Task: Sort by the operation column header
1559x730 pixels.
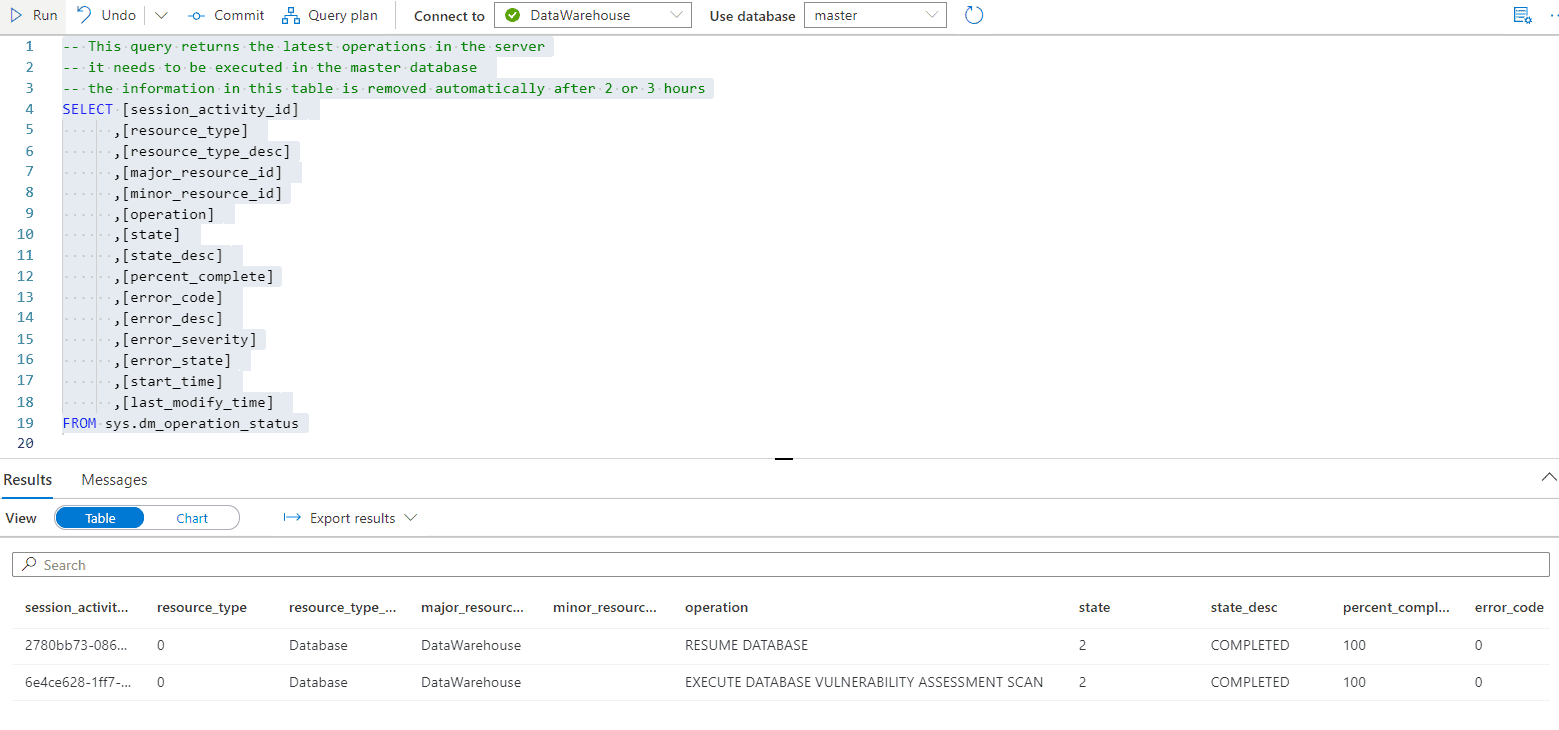Action: point(716,607)
